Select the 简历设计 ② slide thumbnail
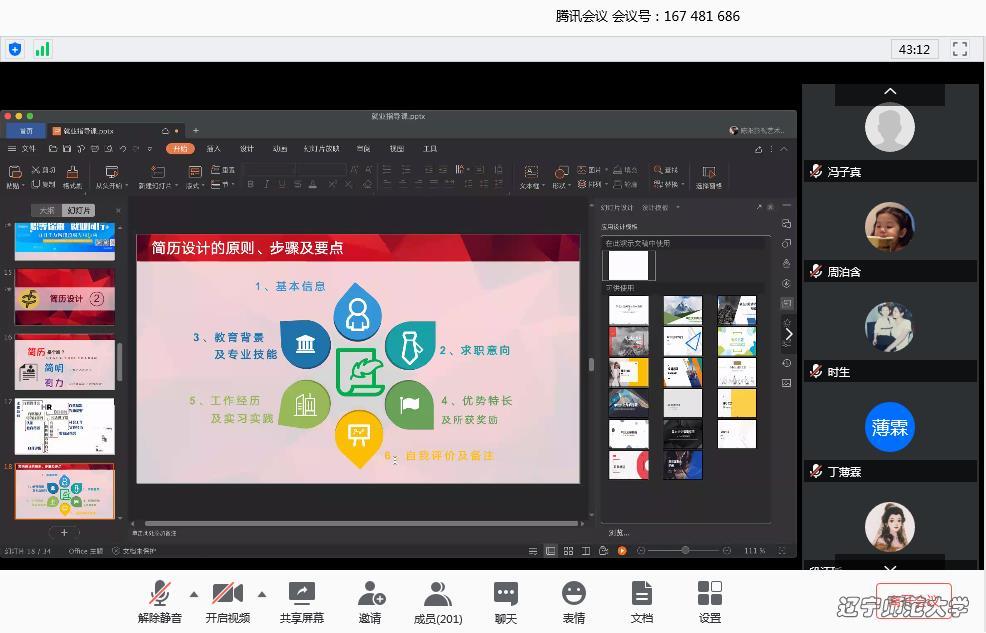 [x=65, y=297]
